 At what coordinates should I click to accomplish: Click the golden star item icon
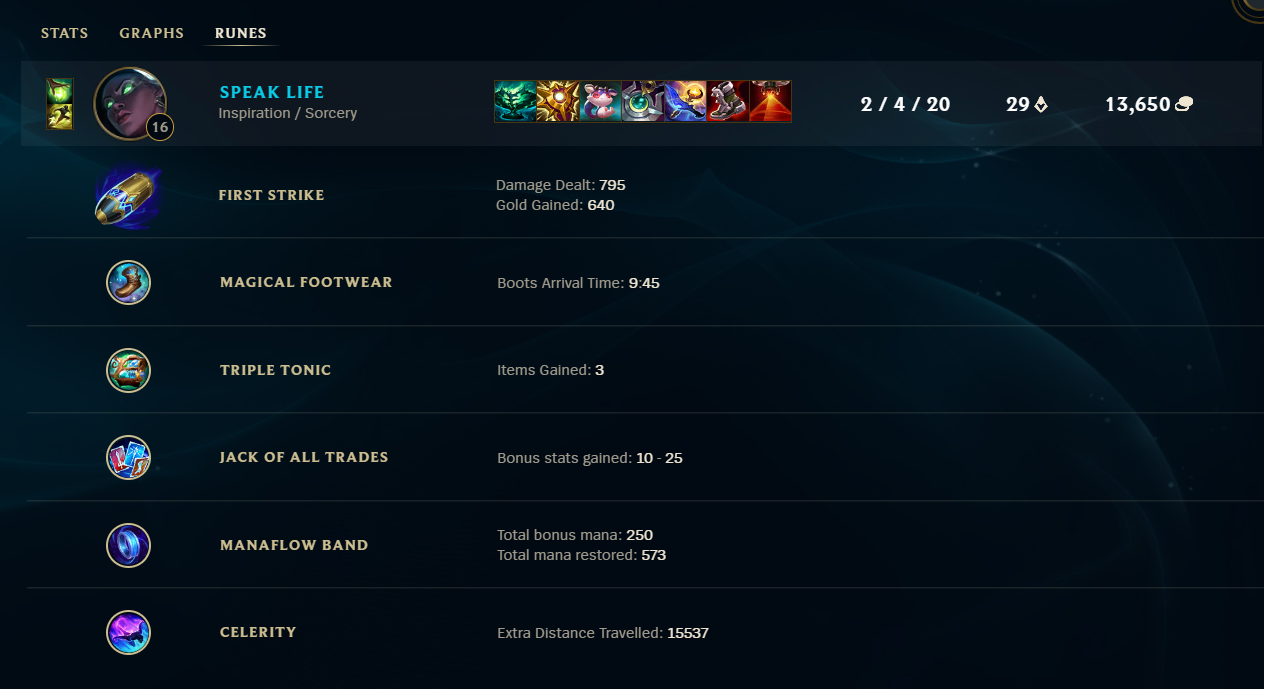point(557,102)
